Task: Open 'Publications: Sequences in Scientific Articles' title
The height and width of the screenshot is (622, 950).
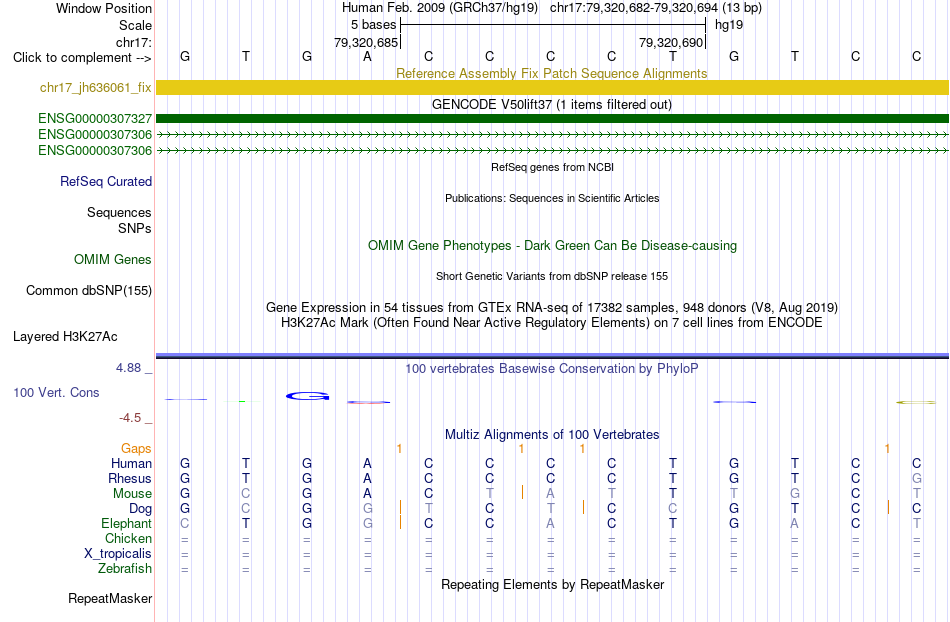Action: [552, 198]
